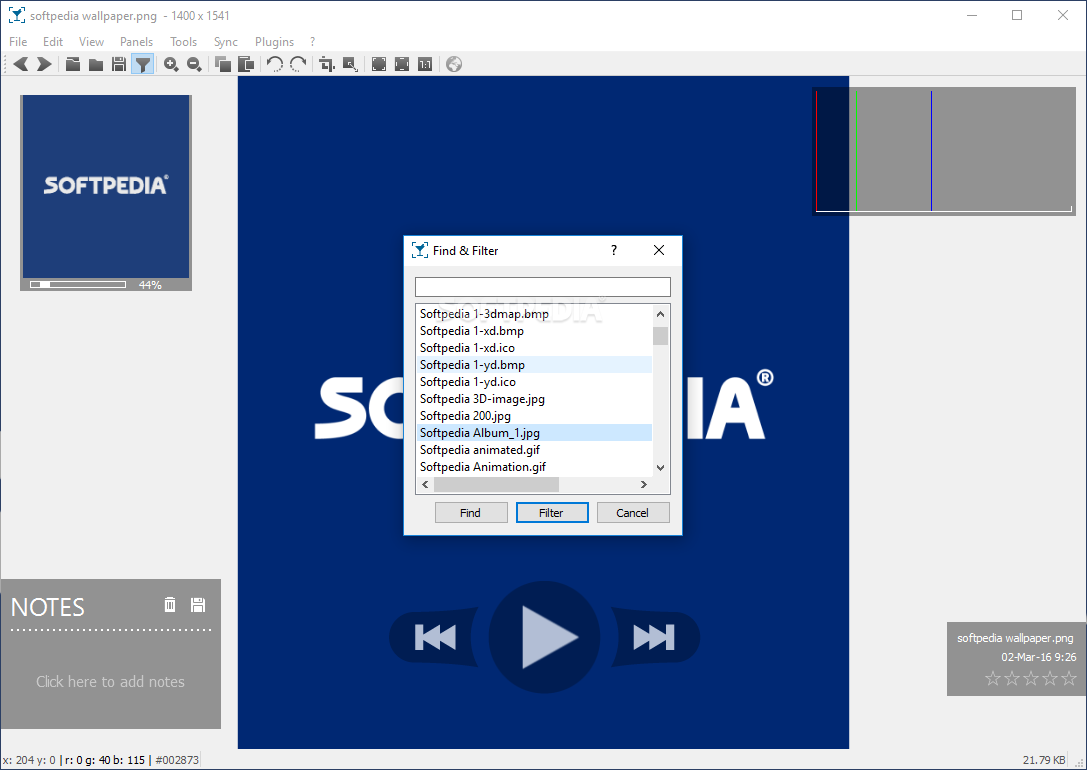Click the globe icon in toolbar
Viewport: 1087px width, 770px height.
pos(454,64)
